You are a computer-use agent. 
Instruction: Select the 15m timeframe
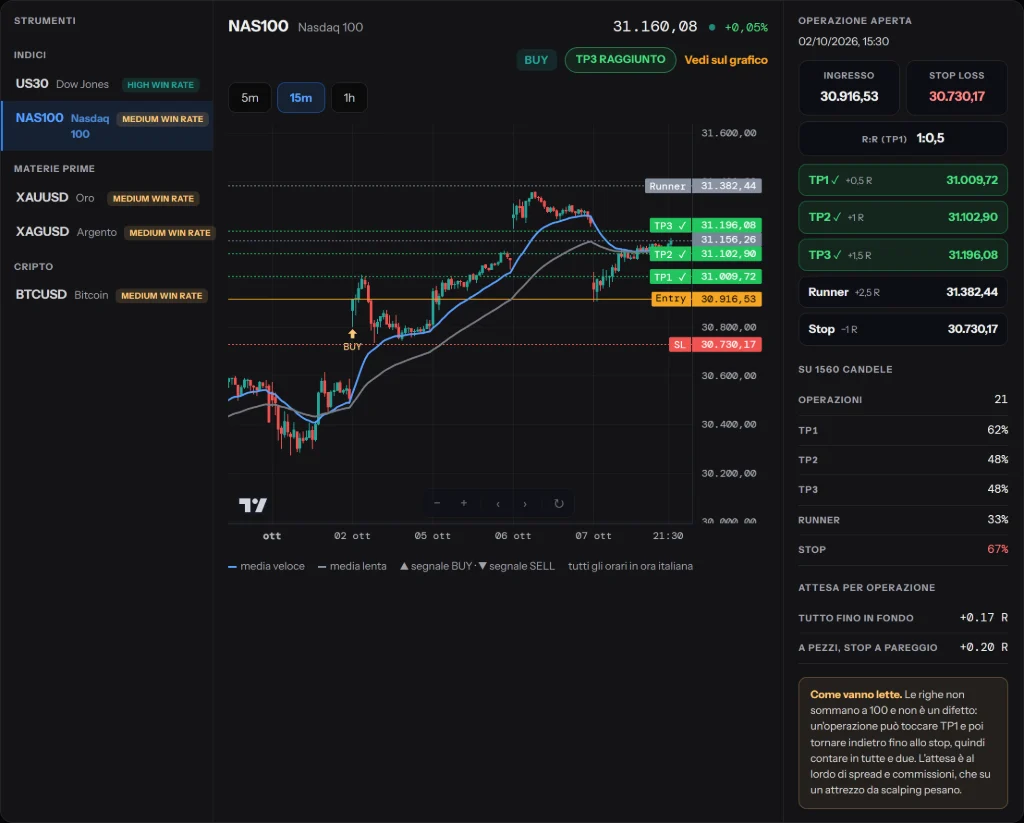(300, 97)
